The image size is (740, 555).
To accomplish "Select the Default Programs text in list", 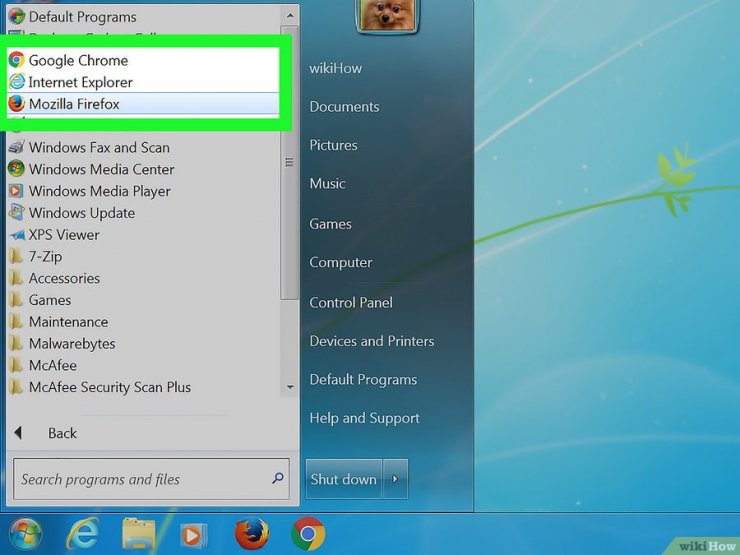I will [83, 17].
